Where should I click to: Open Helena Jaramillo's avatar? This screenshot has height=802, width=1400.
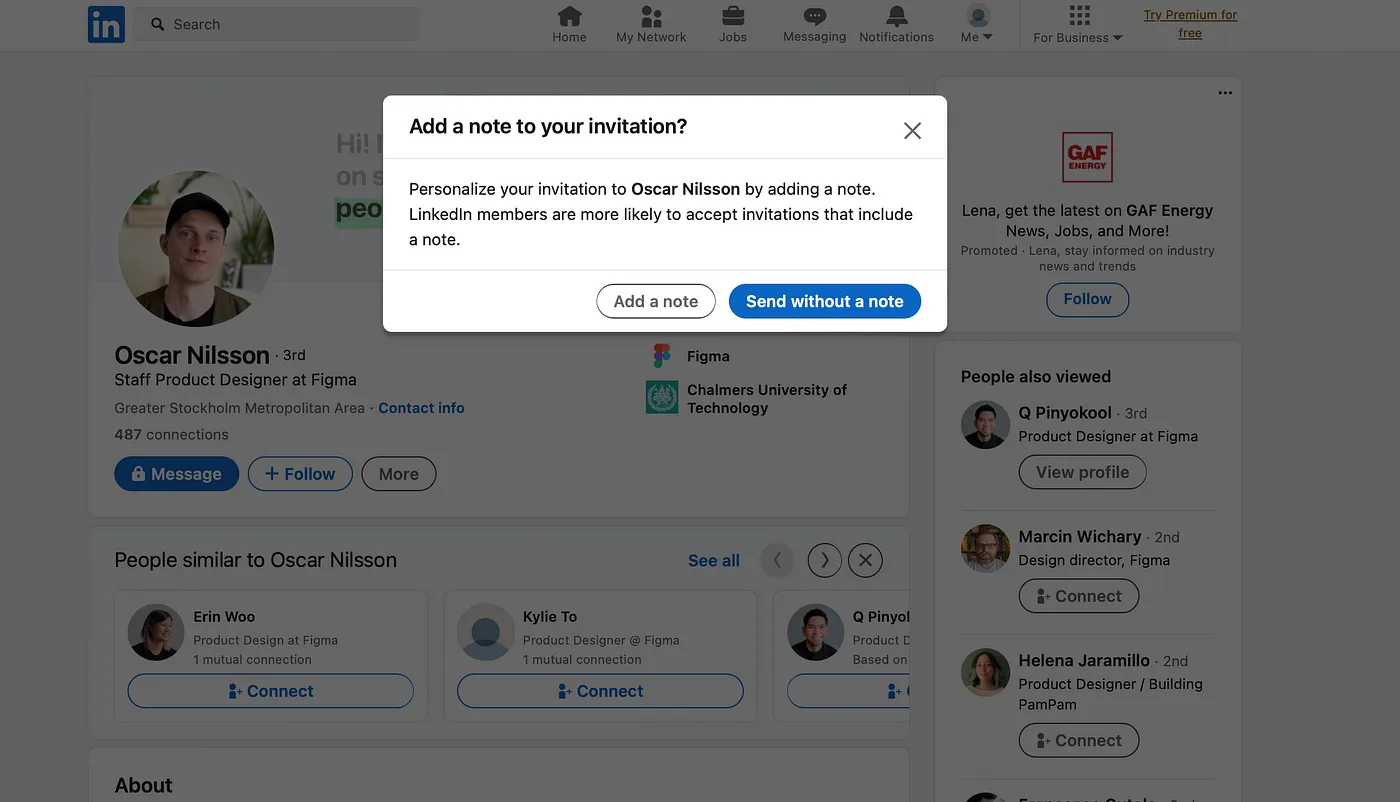[x=985, y=673]
